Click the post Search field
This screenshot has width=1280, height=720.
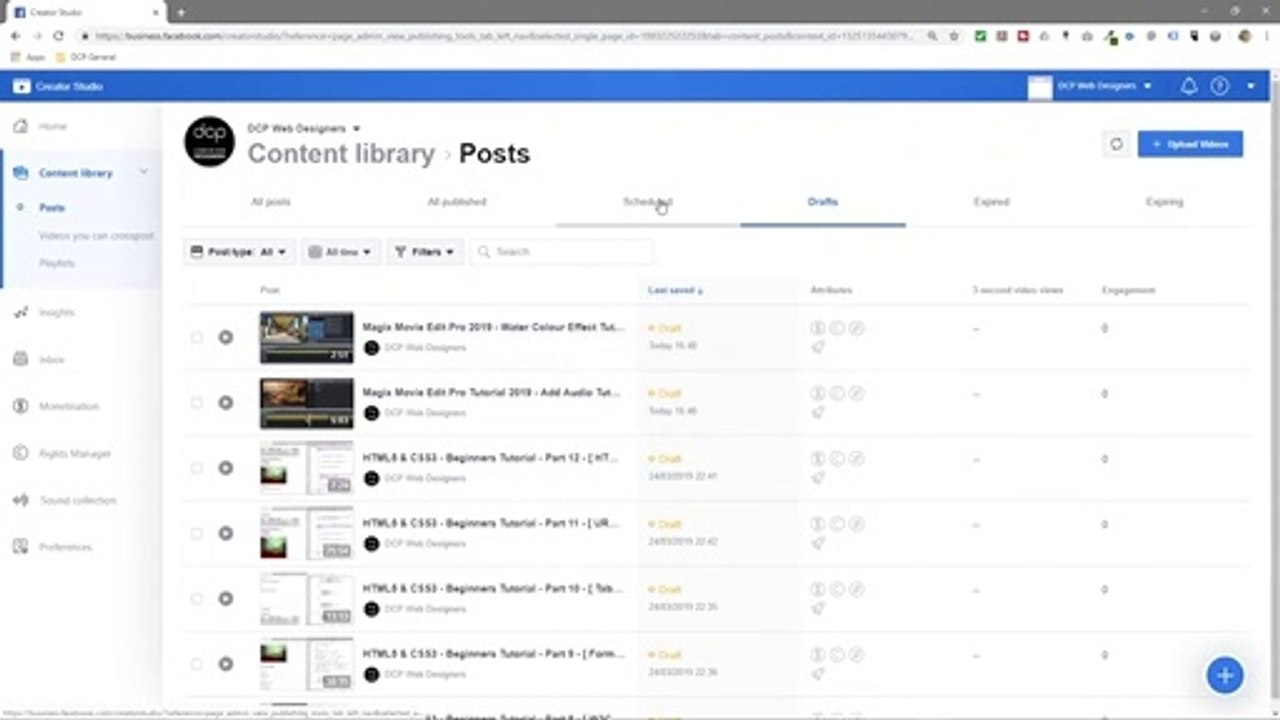click(x=562, y=252)
